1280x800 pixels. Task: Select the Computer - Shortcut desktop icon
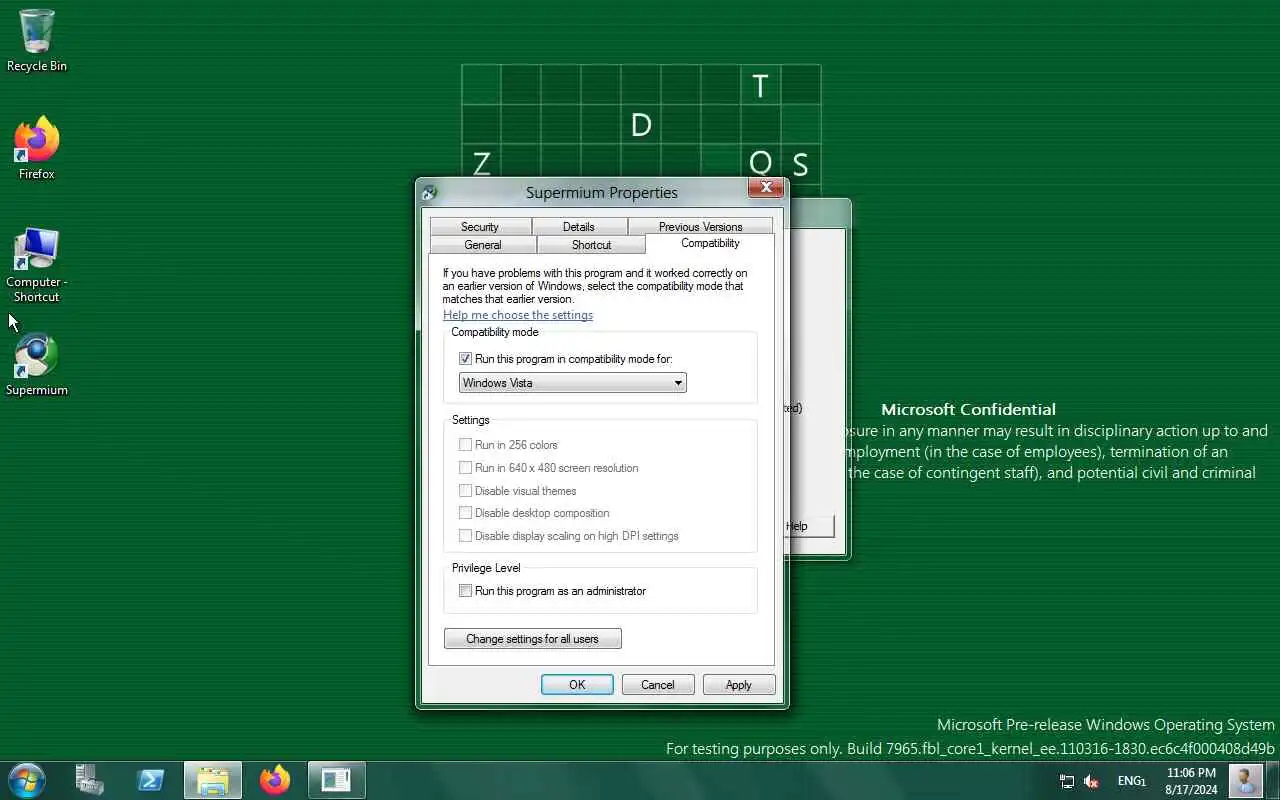(37, 265)
